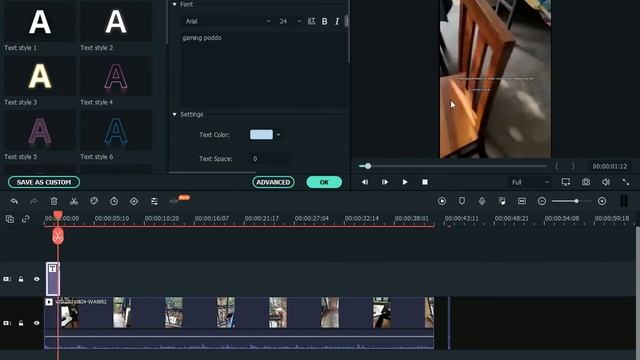Image resolution: width=640 pixels, height=360 pixels.
Task: Lock the text track
Action: (x=21, y=279)
